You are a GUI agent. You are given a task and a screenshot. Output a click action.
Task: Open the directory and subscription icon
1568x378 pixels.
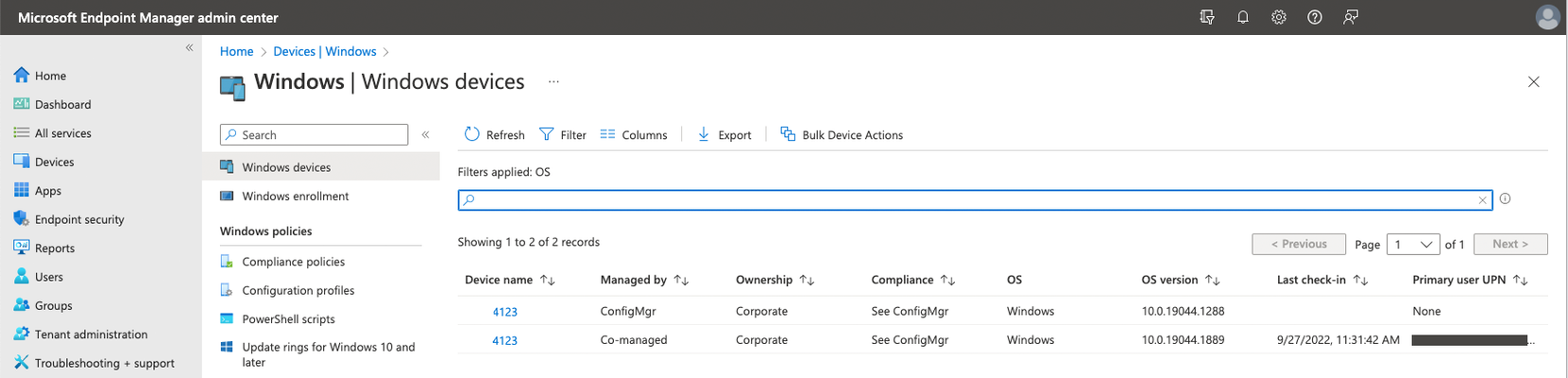tap(1207, 17)
